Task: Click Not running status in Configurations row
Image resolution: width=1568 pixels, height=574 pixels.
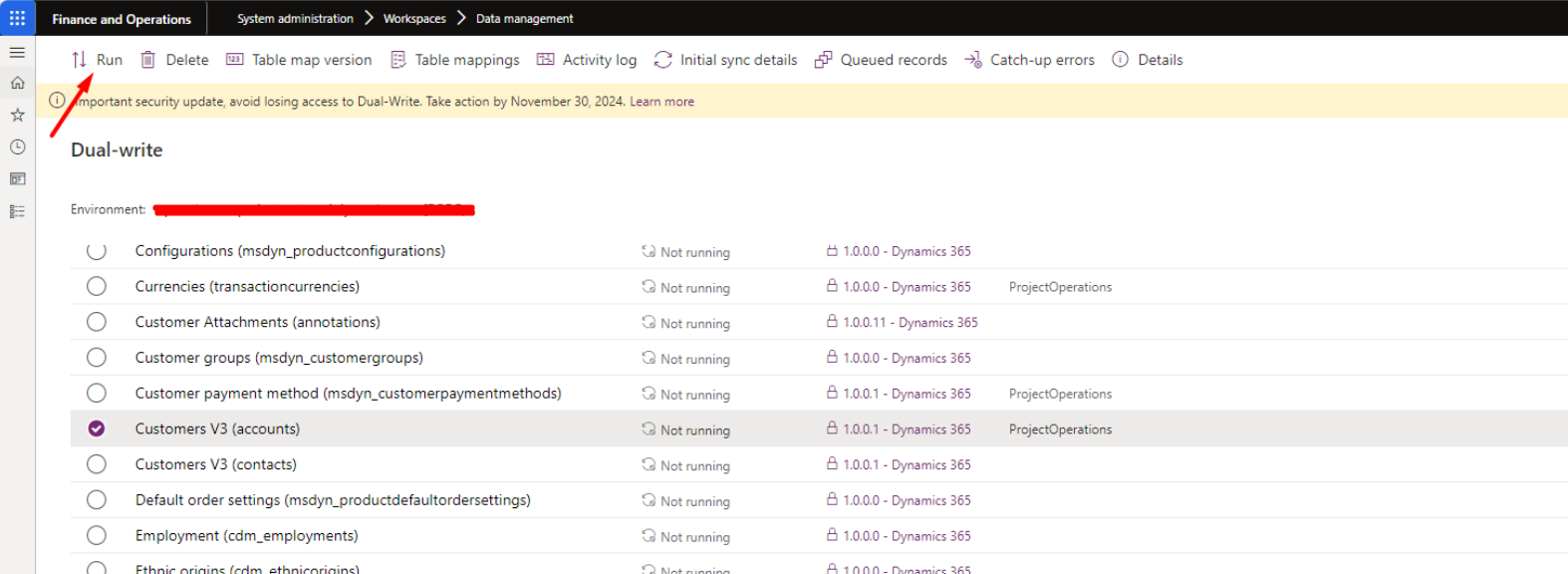Action: coord(695,252)
